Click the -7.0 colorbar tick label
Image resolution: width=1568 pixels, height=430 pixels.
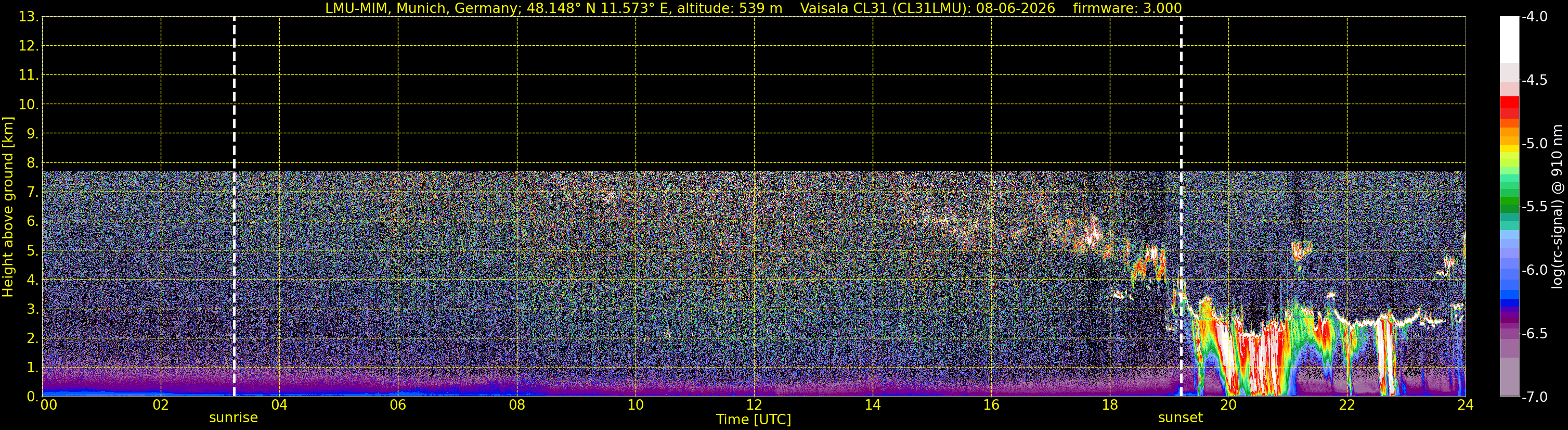1535,397
